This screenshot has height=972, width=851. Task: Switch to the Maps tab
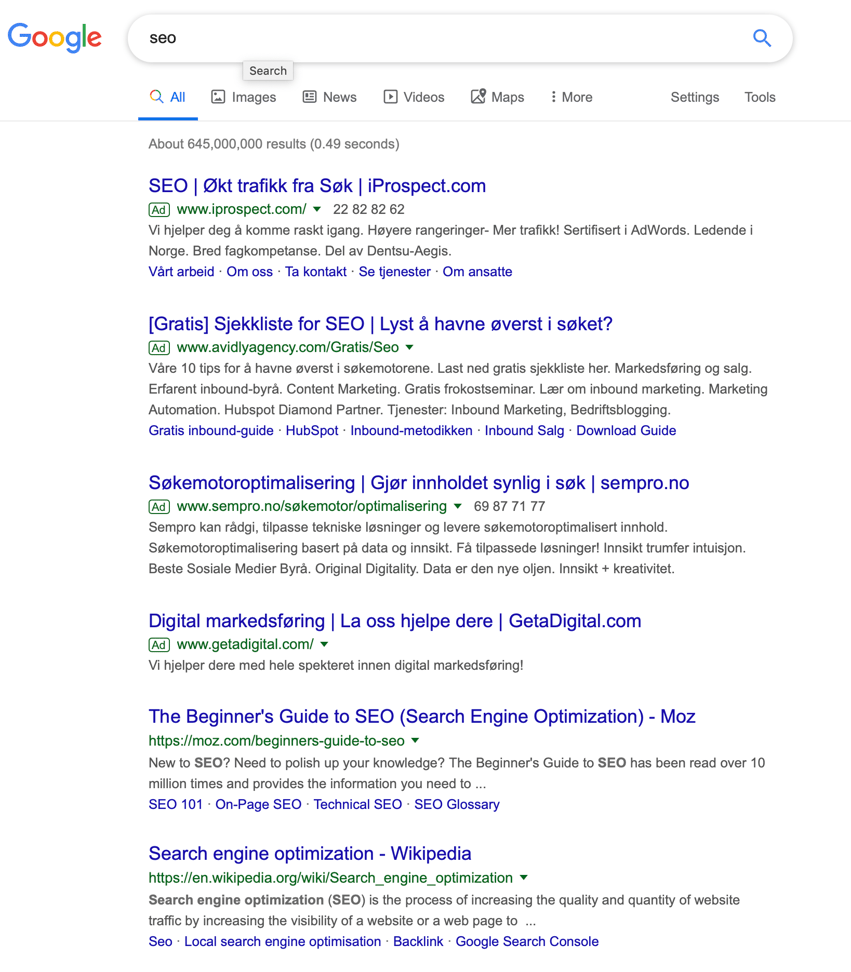click(x=498, y=97)
